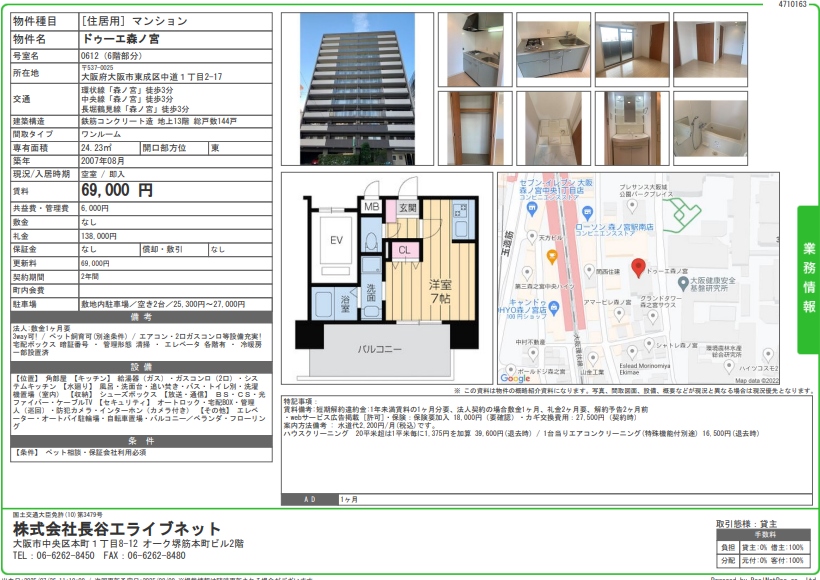Click the property name ドゥーエ森ノ宮 field
This screenshot has height=580, width=820.
(x=118, y=38)
